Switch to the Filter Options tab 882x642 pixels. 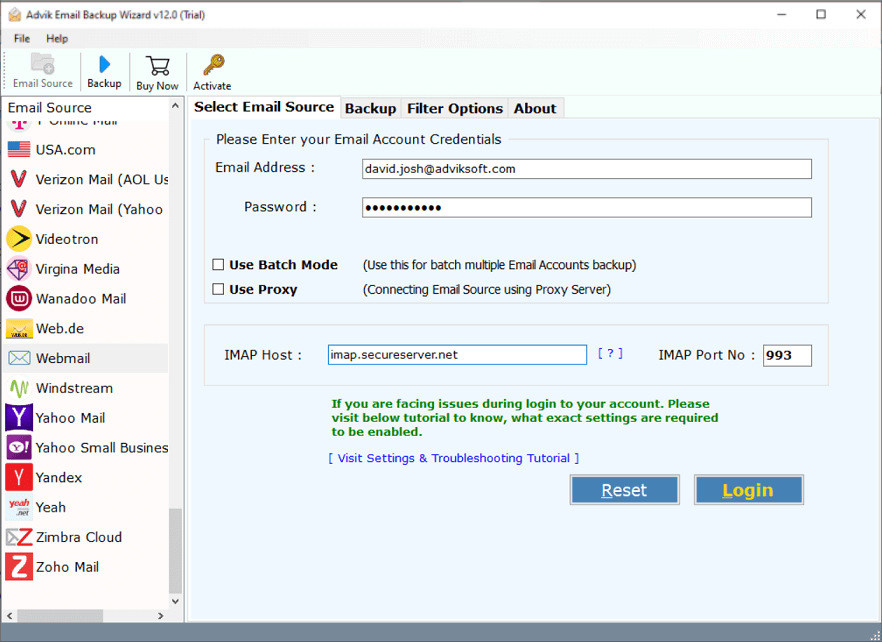pyautogui.click(x=455, y=107)
